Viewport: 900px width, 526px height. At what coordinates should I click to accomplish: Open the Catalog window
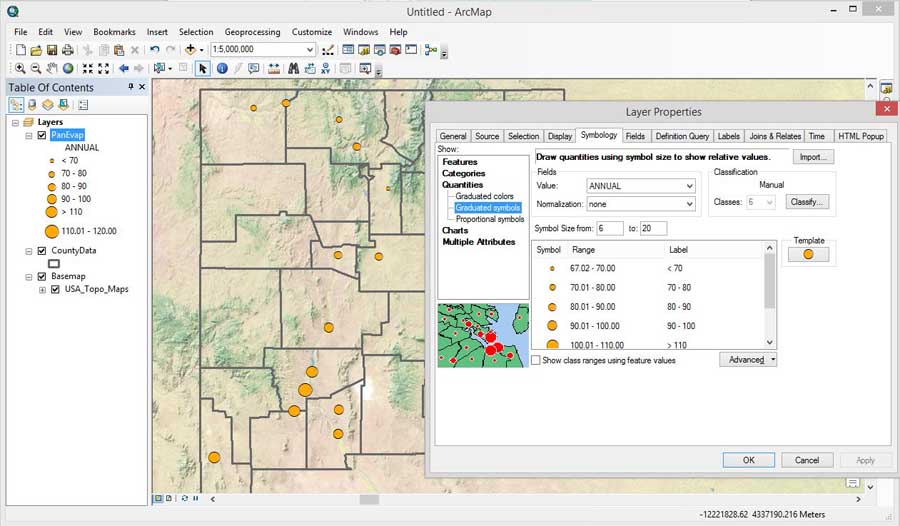click(364, 50)
